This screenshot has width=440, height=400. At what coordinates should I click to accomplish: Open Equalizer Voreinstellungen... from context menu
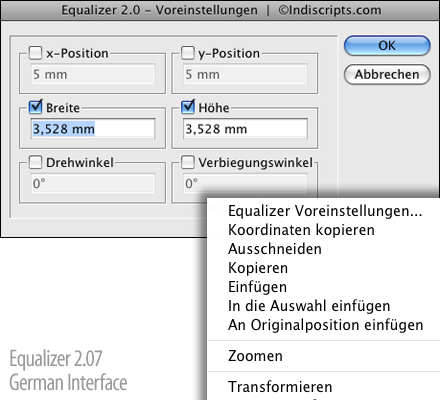[x=324, y=211]
